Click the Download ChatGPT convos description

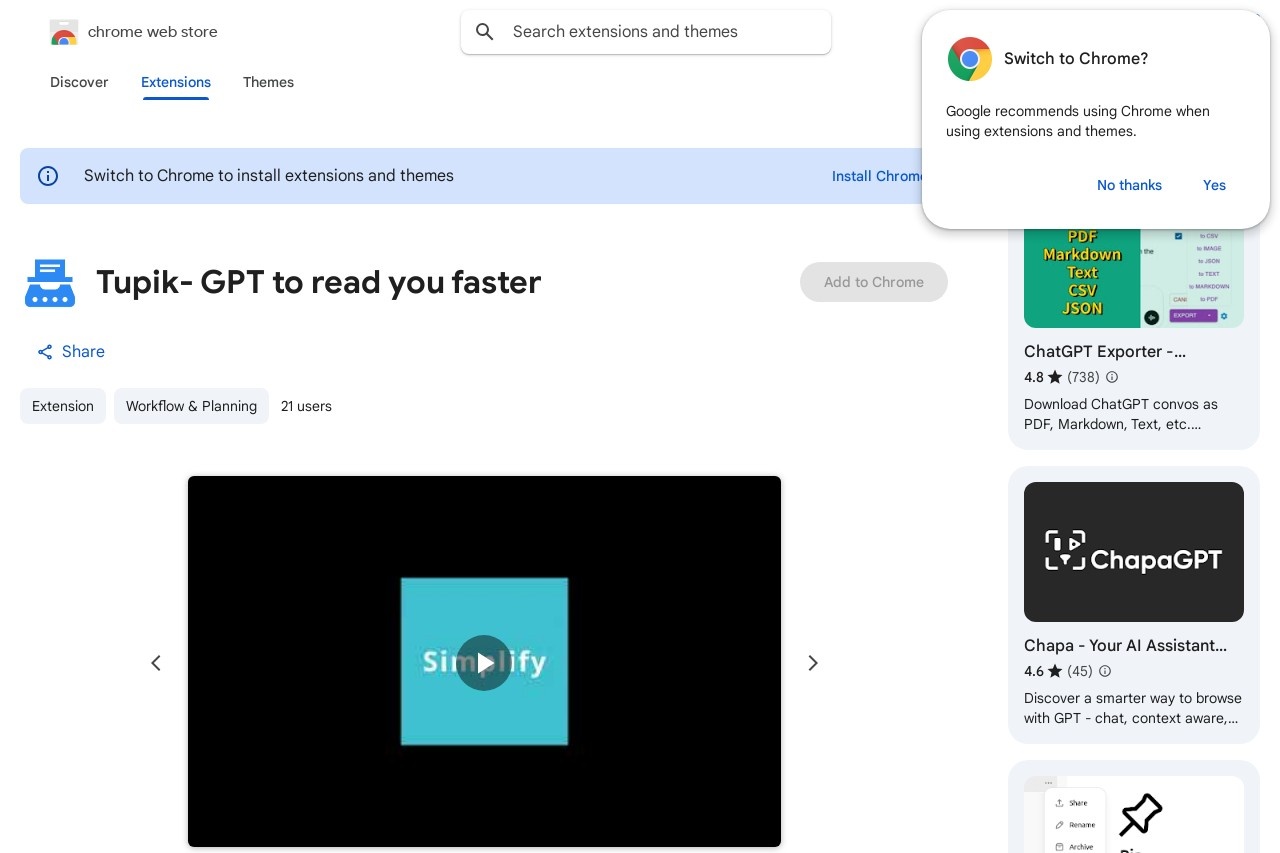pyautogui.click(x=1121, y=414)
